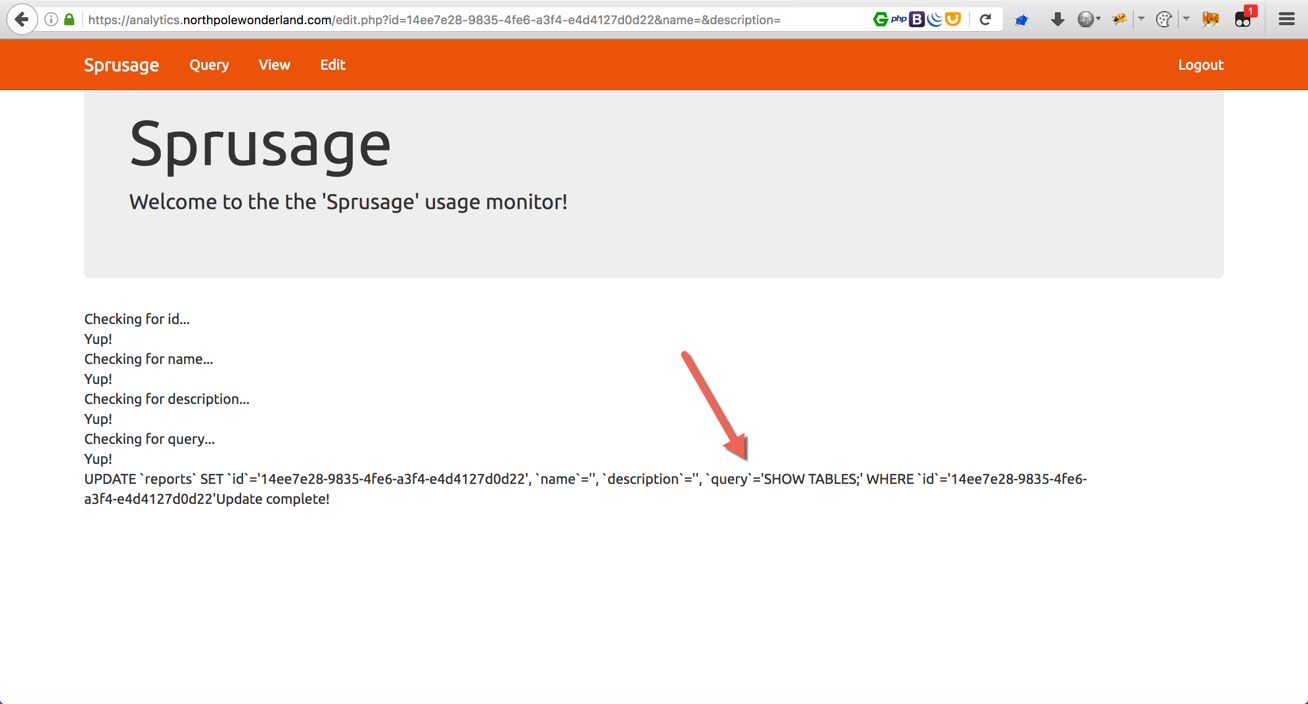Click the green padlock security icon
1308x704 pixels.
tap(69, 19)
